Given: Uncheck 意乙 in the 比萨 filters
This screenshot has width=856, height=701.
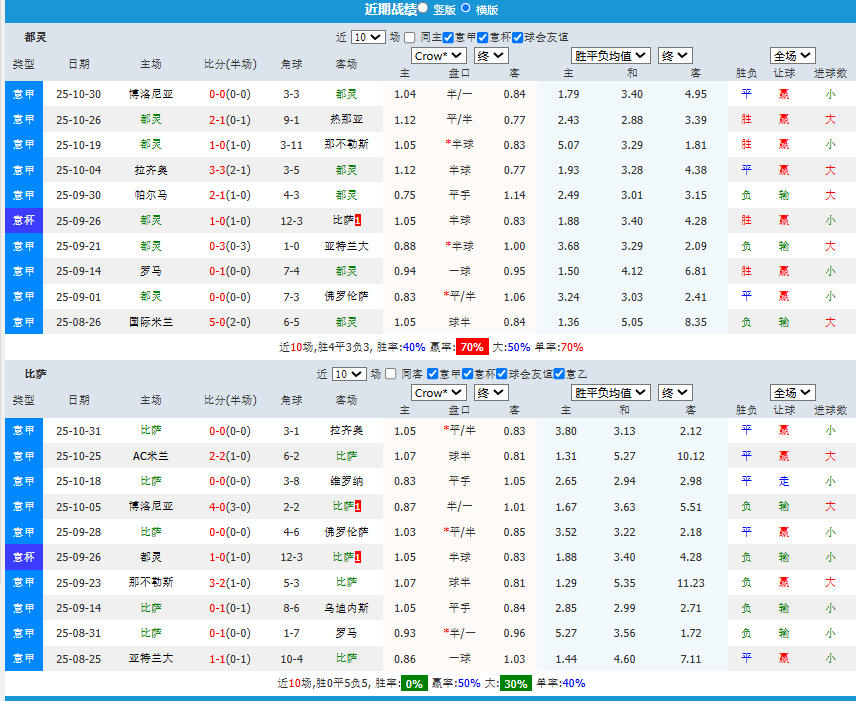Looking at the screenshot, I should (559, 374).
